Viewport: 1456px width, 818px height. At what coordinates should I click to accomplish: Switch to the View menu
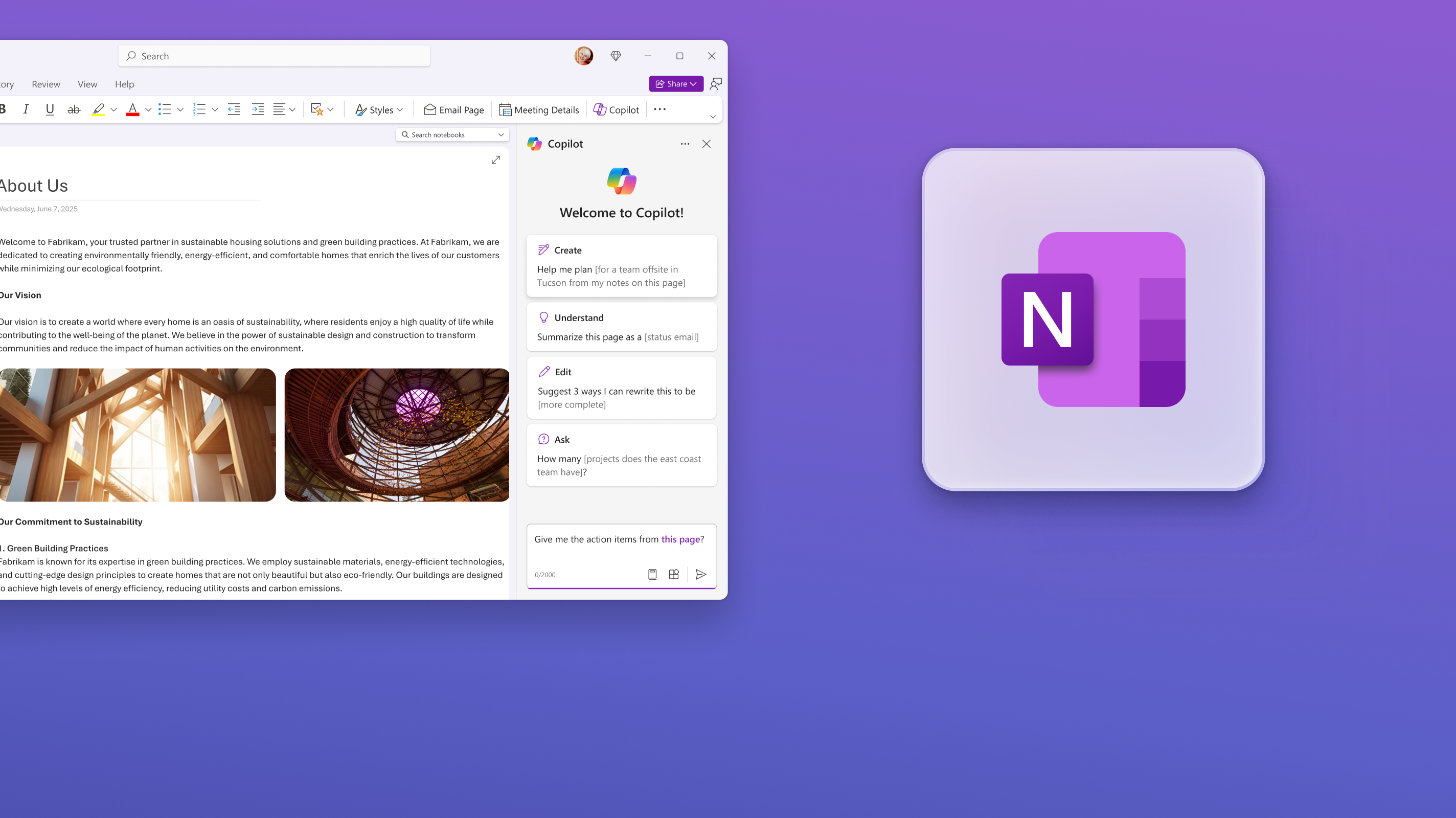click(87, 84)
